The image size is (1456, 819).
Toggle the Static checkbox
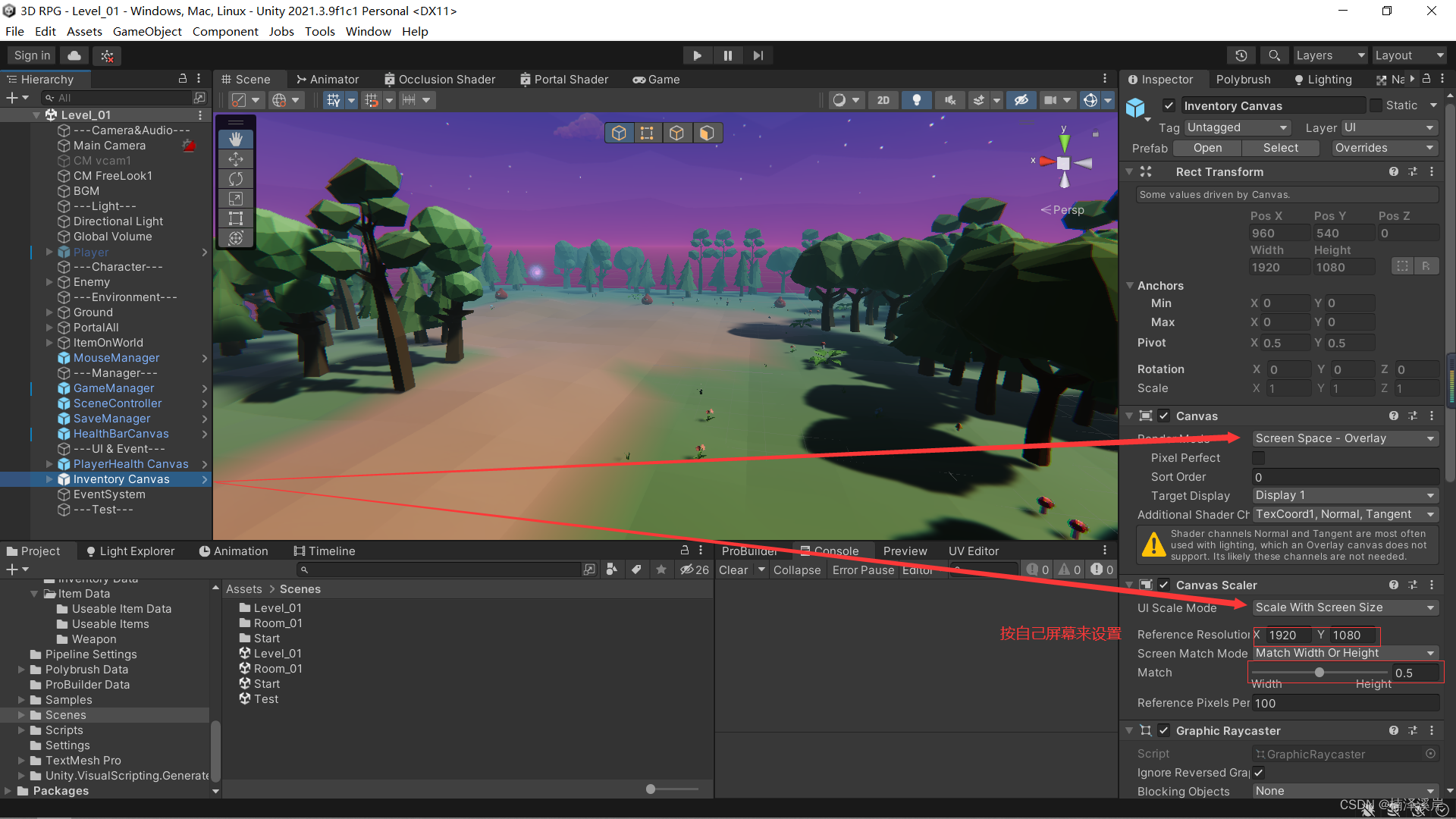1376,105
